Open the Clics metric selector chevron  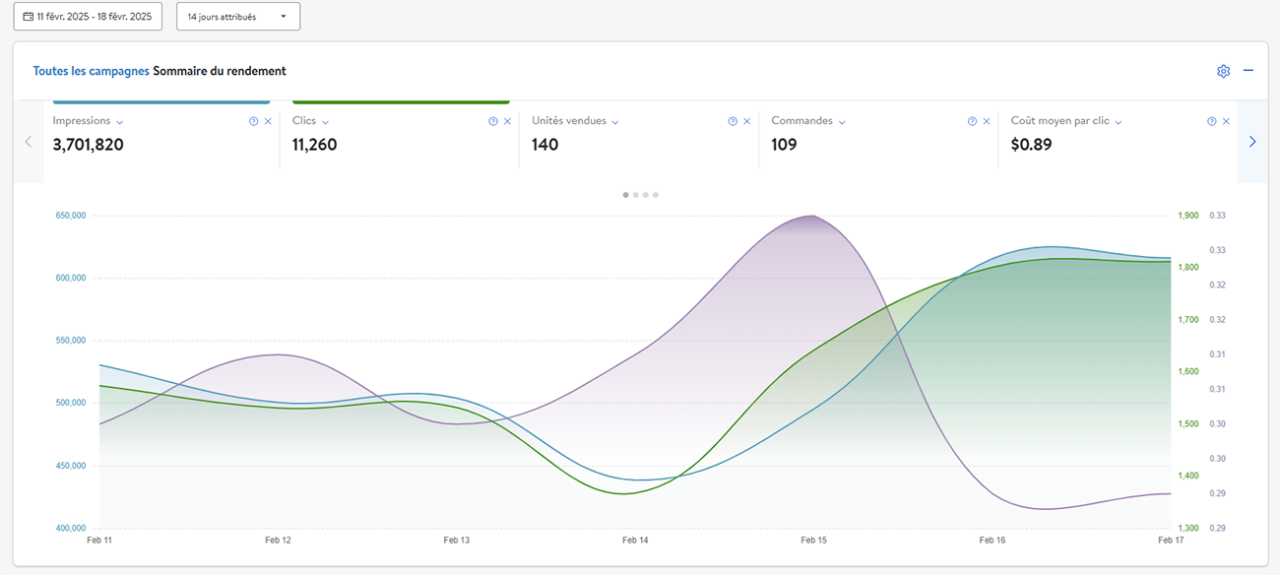[x=326, y=122]
